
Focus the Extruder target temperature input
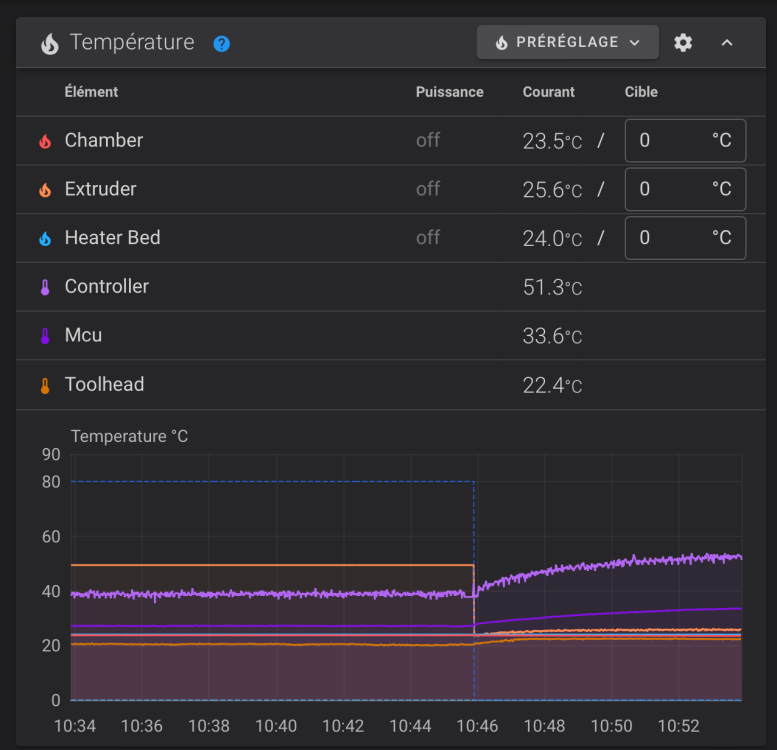[668, 190]
